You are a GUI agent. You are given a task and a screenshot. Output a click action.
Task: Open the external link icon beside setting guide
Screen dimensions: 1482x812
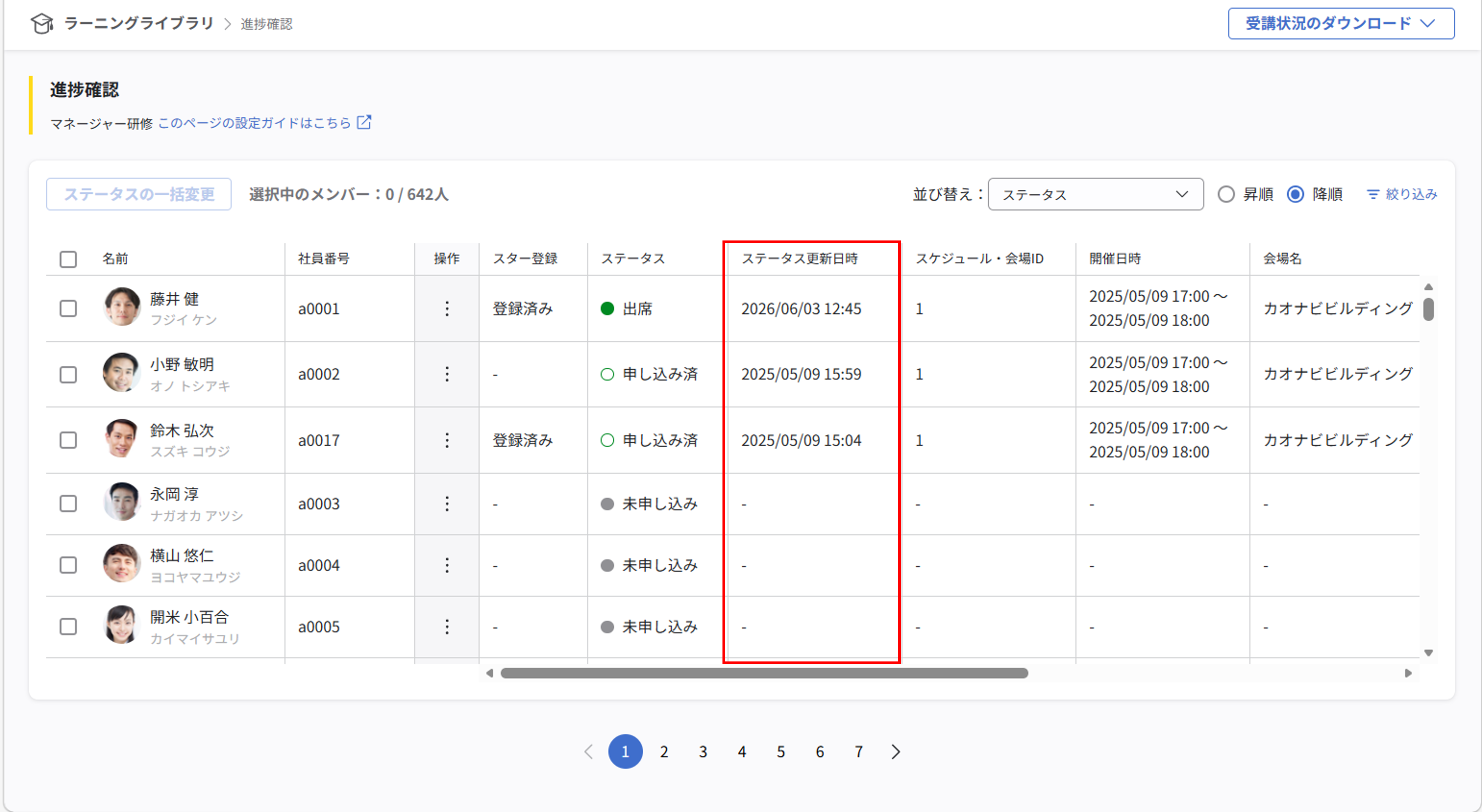pyautogui.click(x=364, y=122)
